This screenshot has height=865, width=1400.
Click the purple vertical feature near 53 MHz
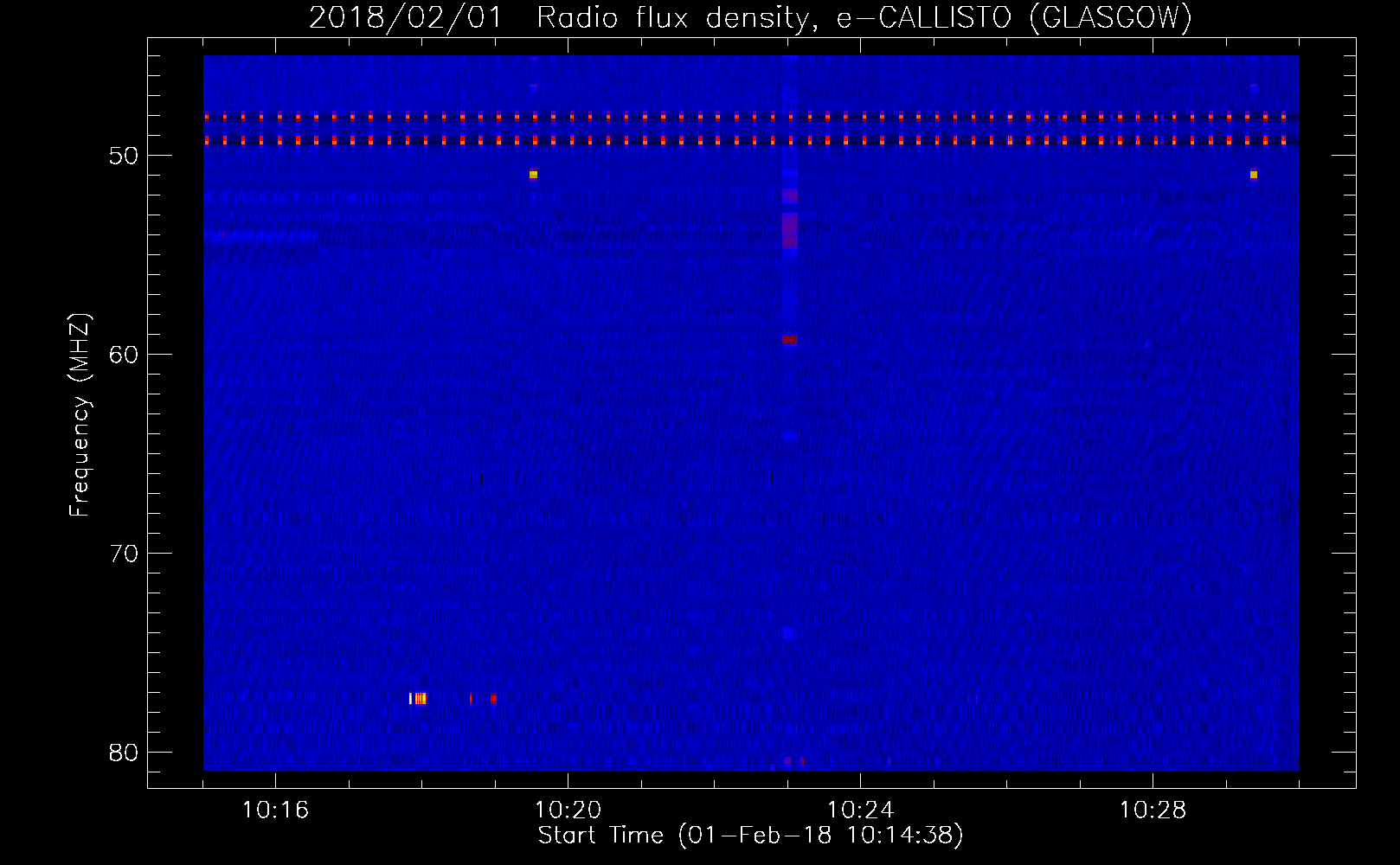[789, 230]
